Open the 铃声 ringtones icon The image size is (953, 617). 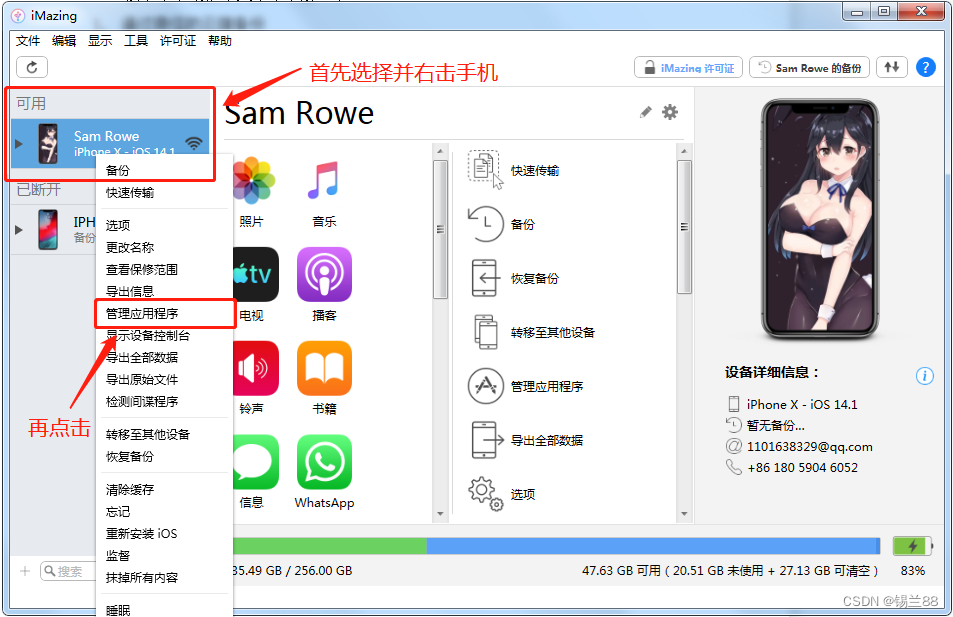point(256,368)
